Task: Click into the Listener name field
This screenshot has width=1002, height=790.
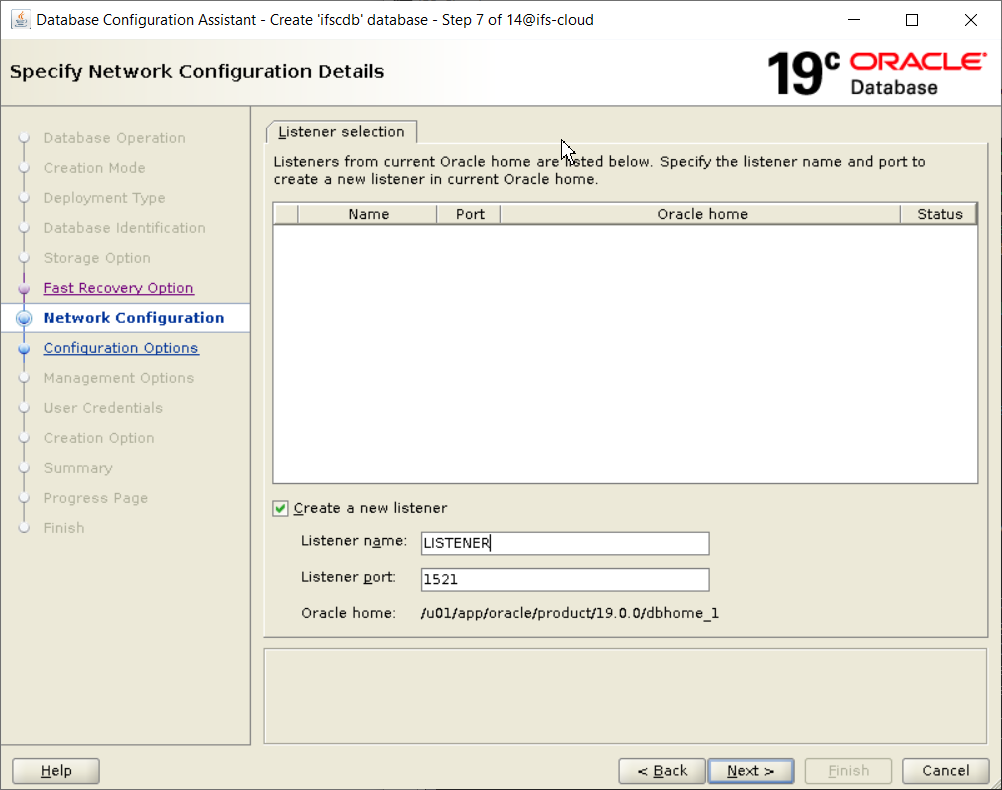Action: coord(565,543)
